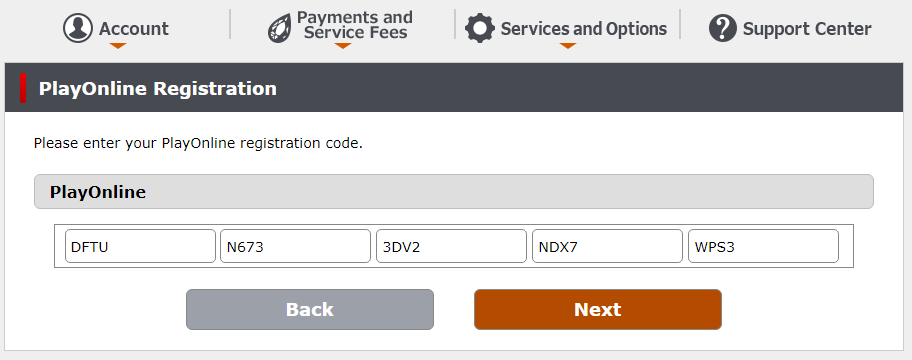912x360 pixels.
Task: Focus the first code field containing DFTU
Action: click(140, 246)
